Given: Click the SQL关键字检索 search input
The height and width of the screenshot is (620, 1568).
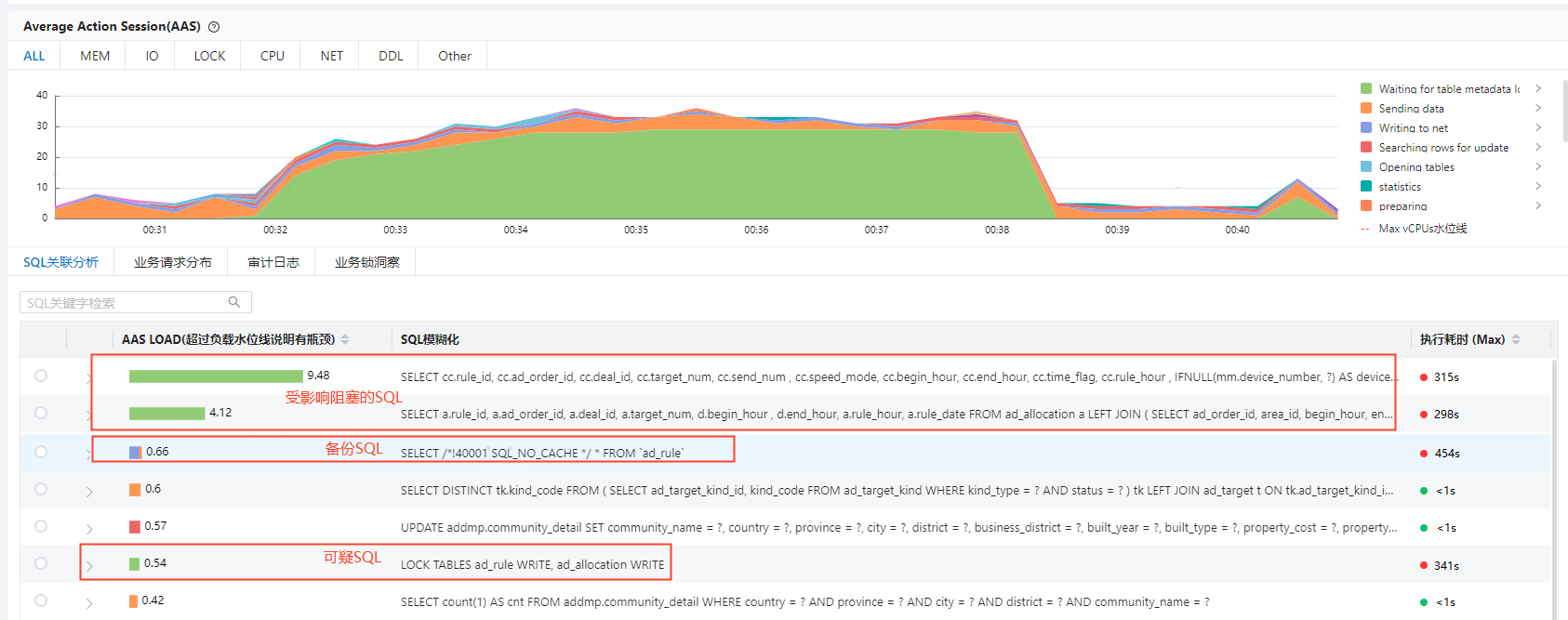Looking at the screenshot, I should tap(136, 302).
